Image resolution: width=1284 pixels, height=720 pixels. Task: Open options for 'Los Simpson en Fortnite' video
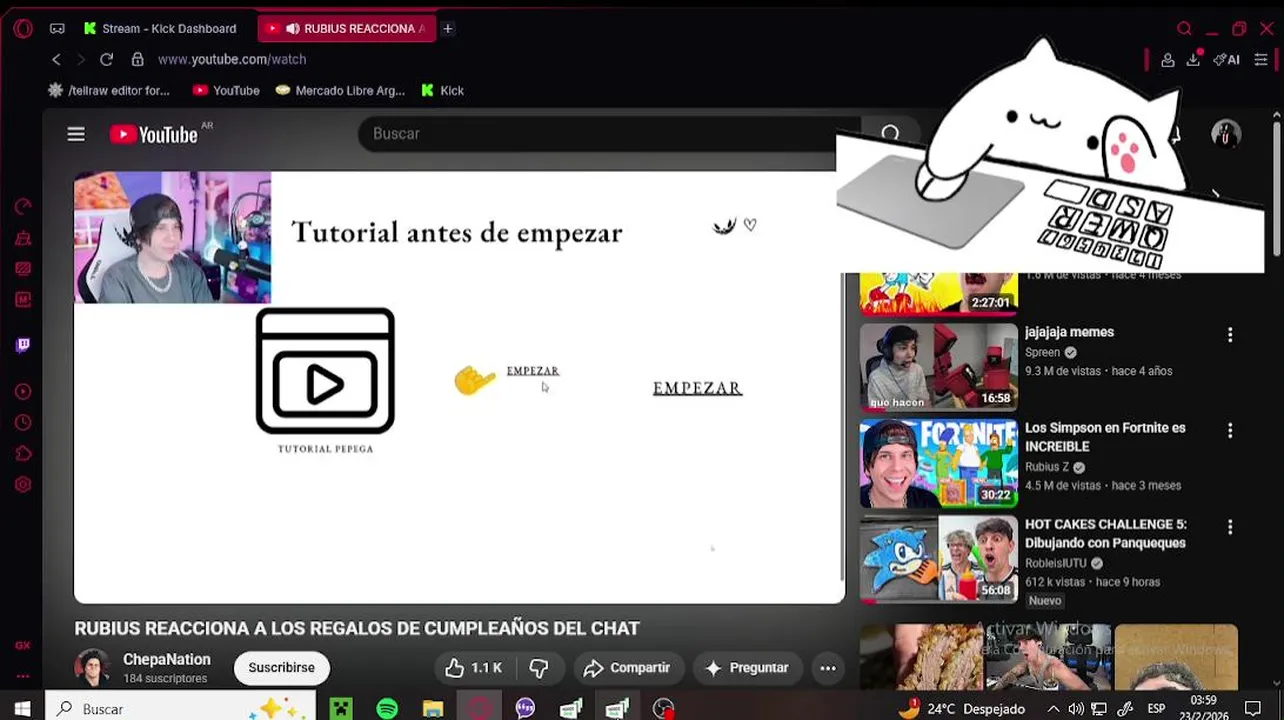pyautogui.click(x=1230, y=431)
